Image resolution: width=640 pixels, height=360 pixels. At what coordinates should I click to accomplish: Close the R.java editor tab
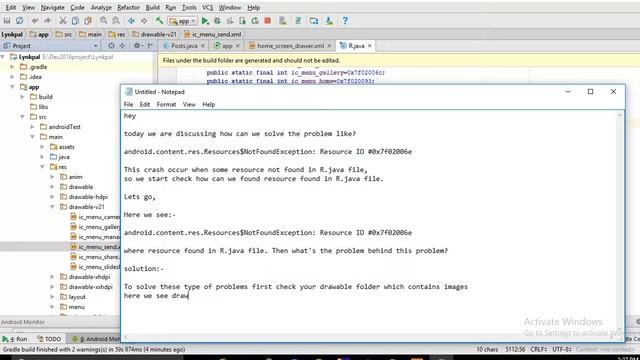[370, 46]
